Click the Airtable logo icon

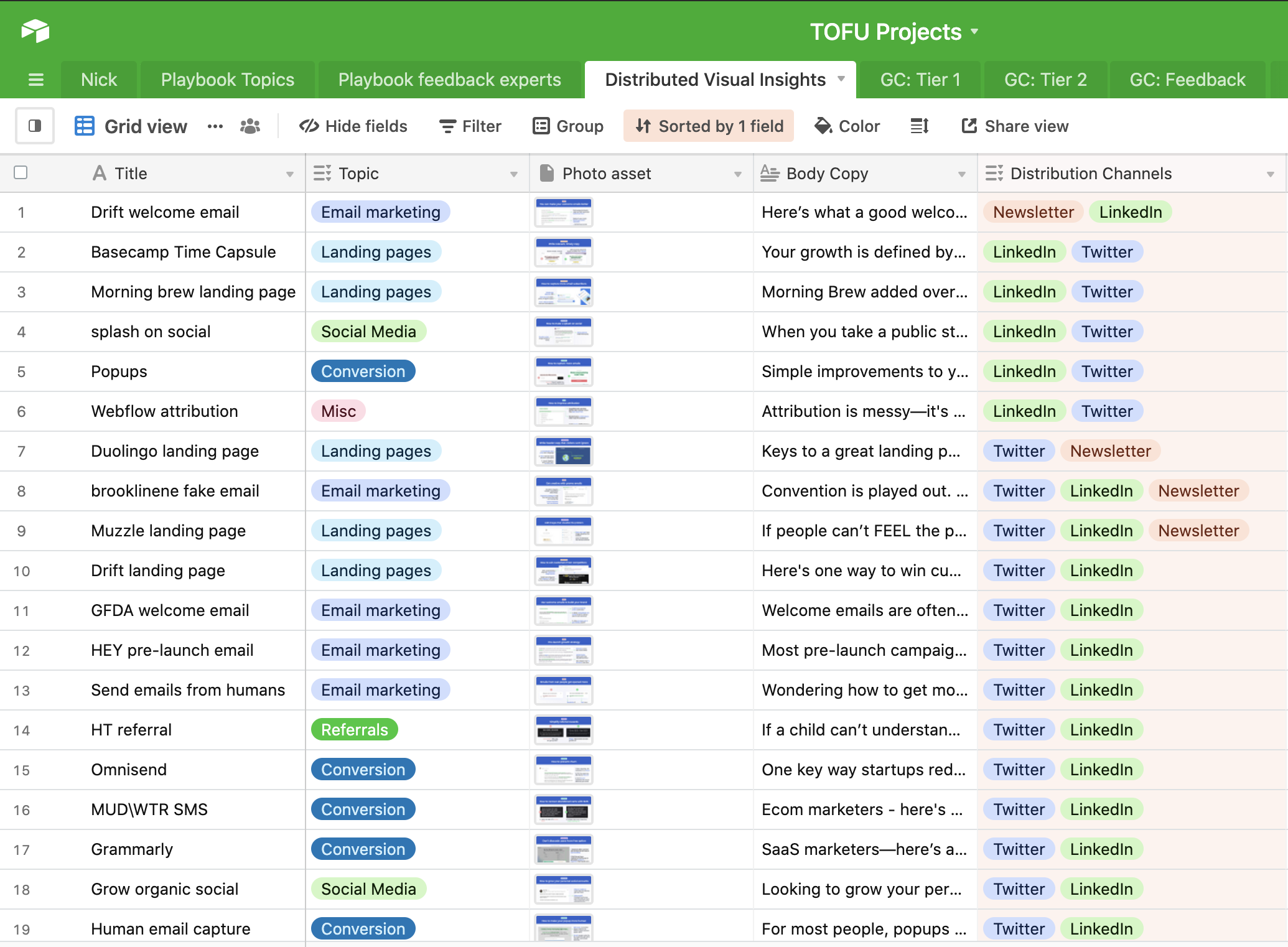(35, 30)
